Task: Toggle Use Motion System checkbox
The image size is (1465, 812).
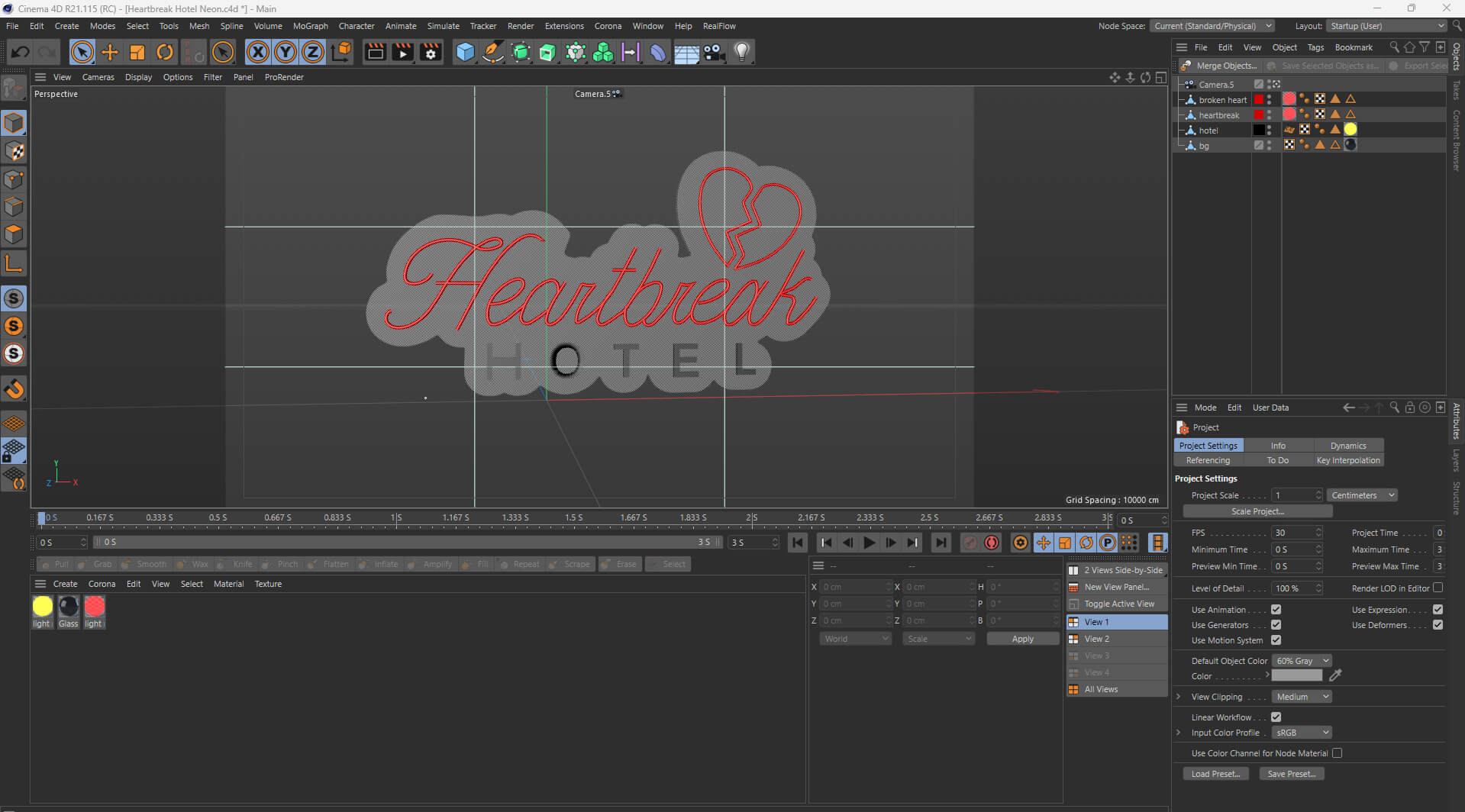Action: point(1276,640)
